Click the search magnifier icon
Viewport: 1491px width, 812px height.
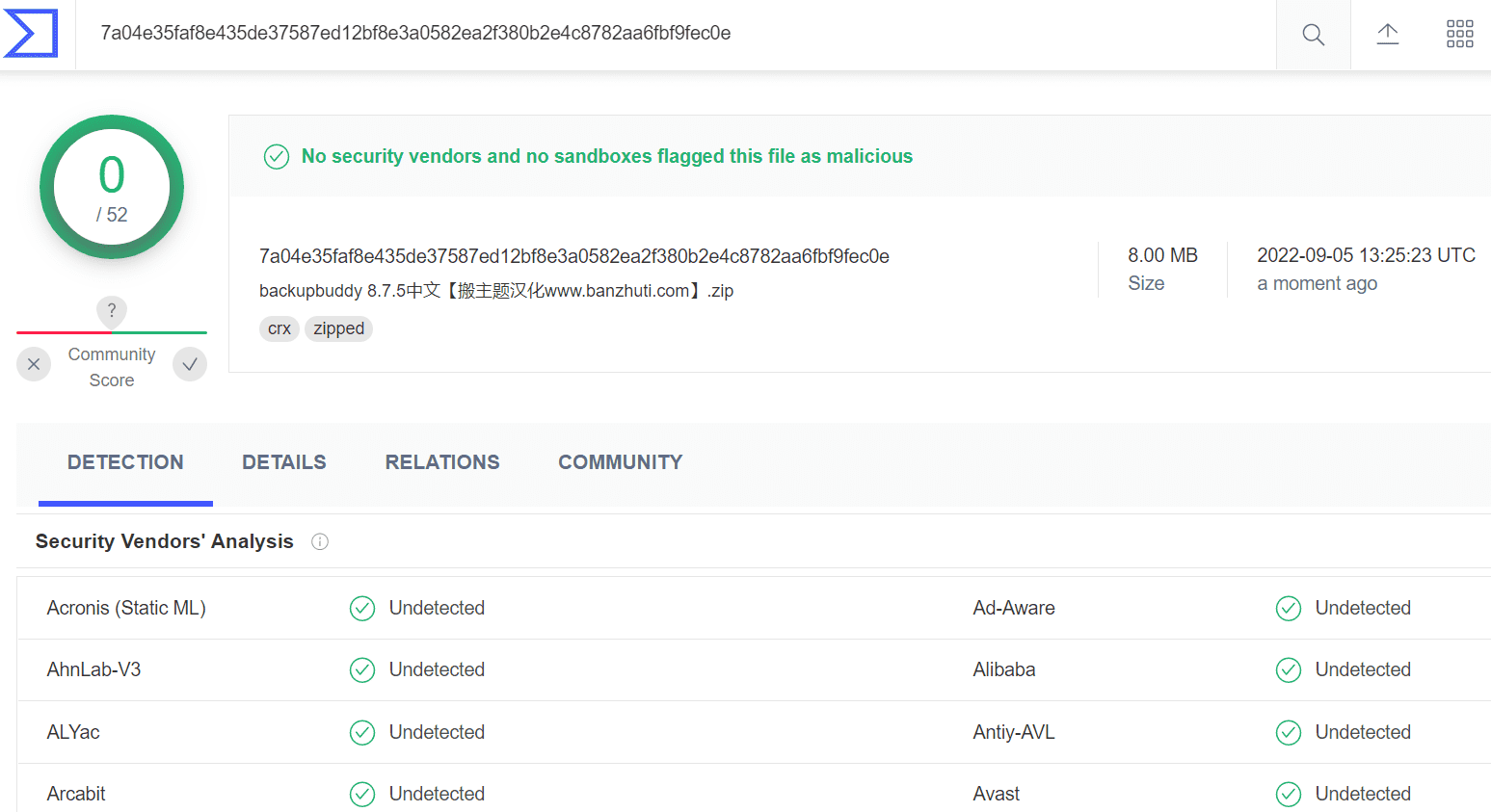1313,35
